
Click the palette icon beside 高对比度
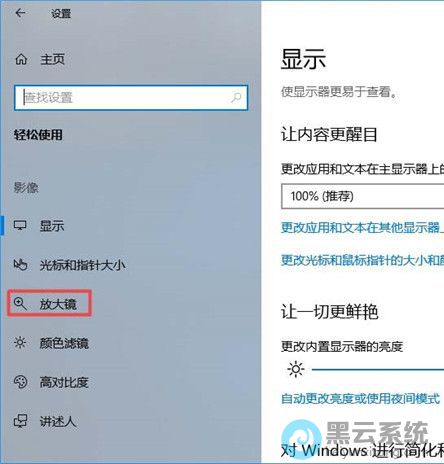(x=20, y=382)
